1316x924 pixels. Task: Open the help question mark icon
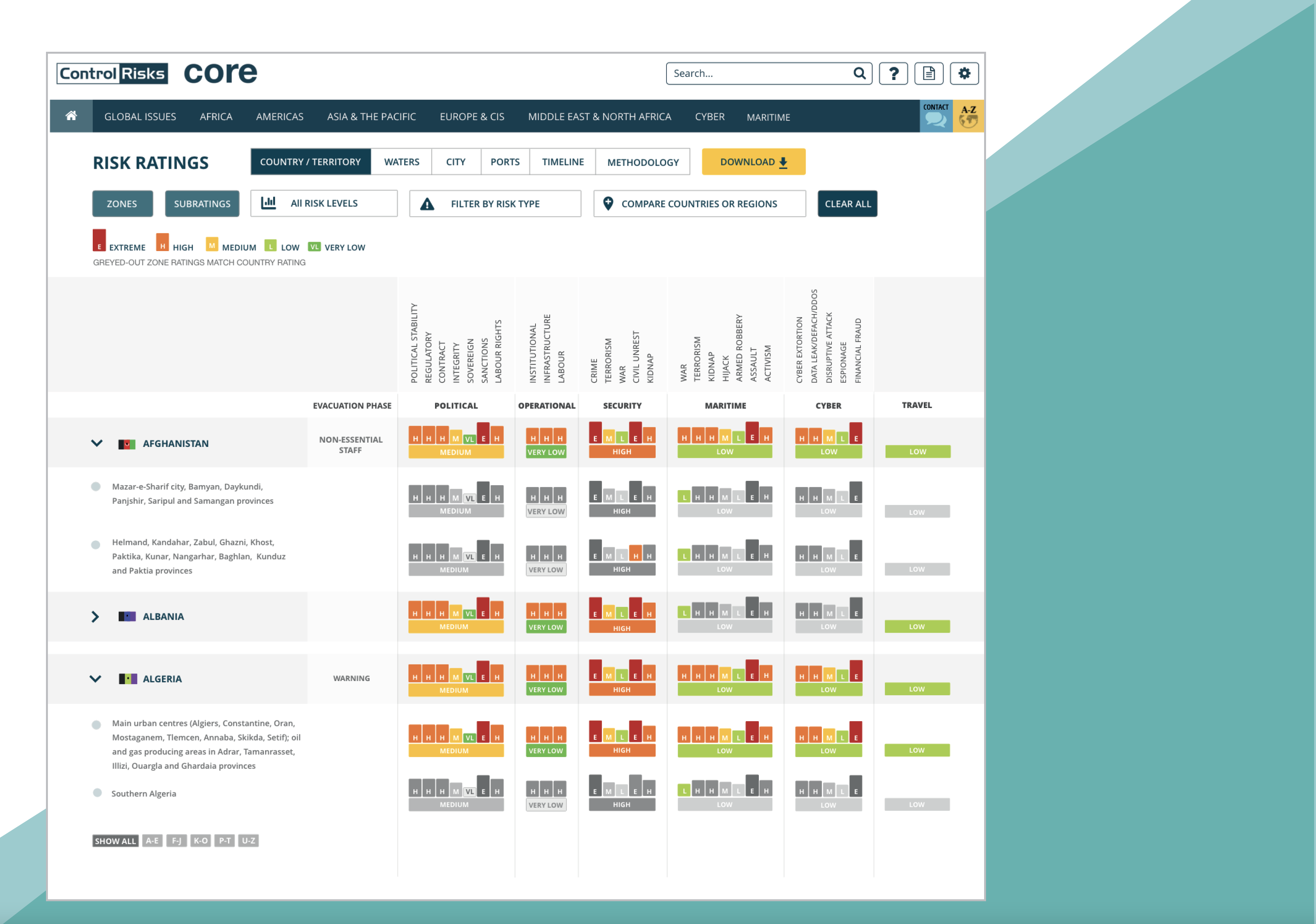[x=893, y=73]
